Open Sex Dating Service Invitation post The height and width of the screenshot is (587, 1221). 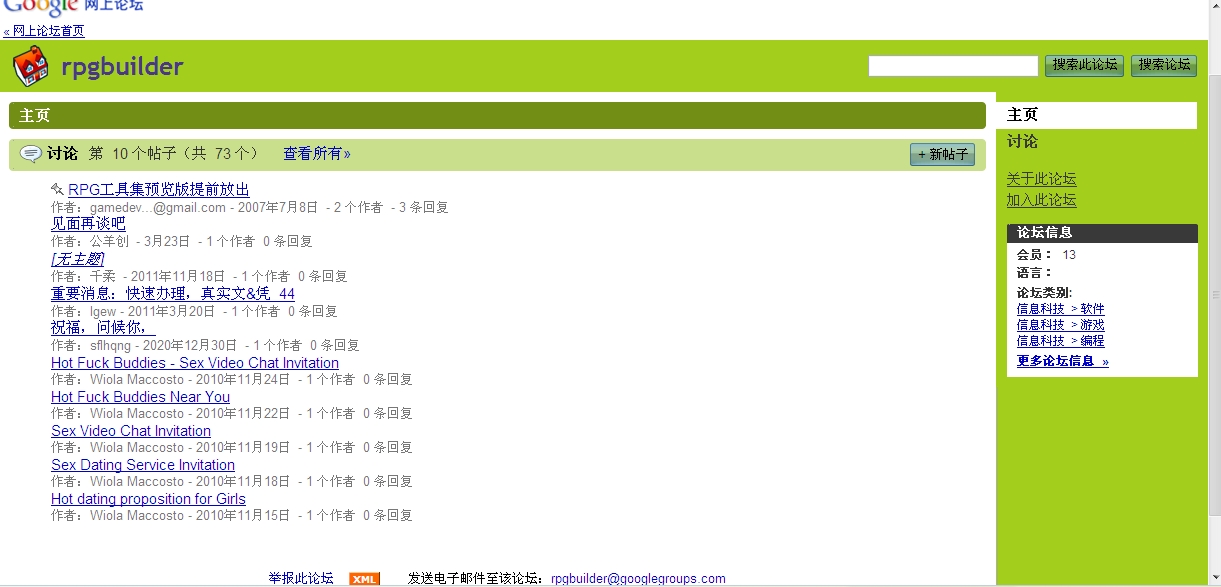click(x=143, y=465)
